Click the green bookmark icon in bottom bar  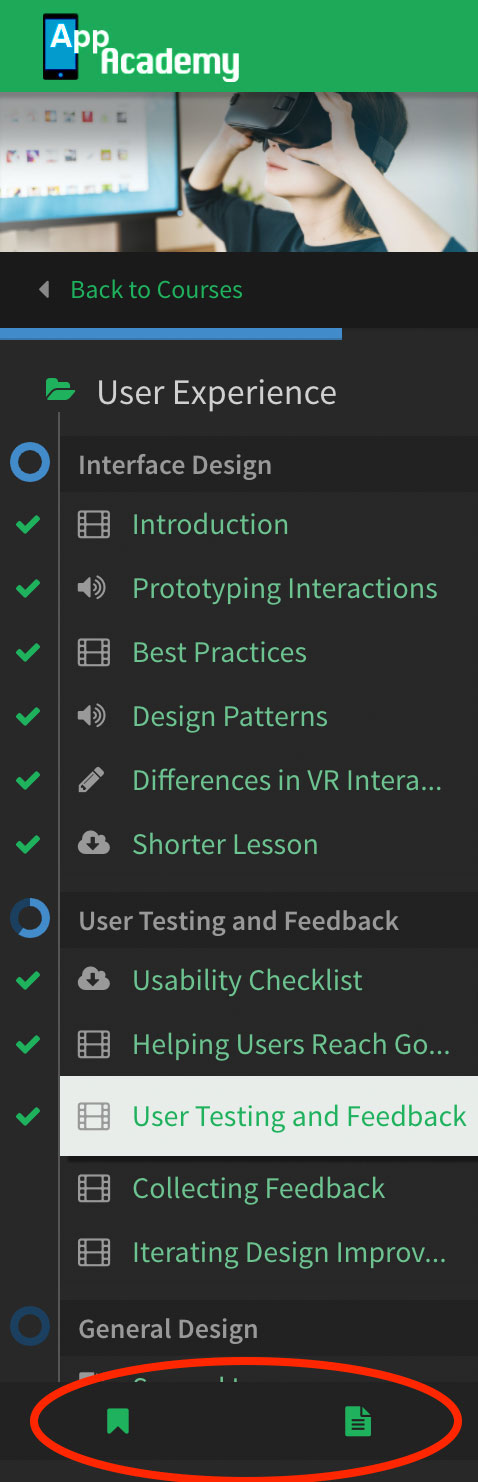tap(118, 1421)
